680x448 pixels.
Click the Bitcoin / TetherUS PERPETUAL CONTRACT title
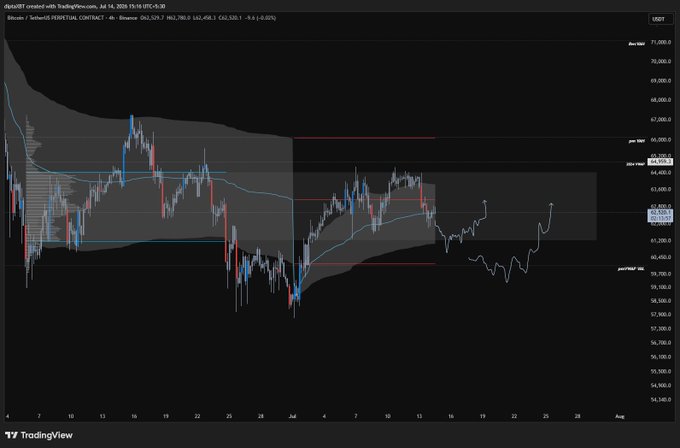click(56, 18)
